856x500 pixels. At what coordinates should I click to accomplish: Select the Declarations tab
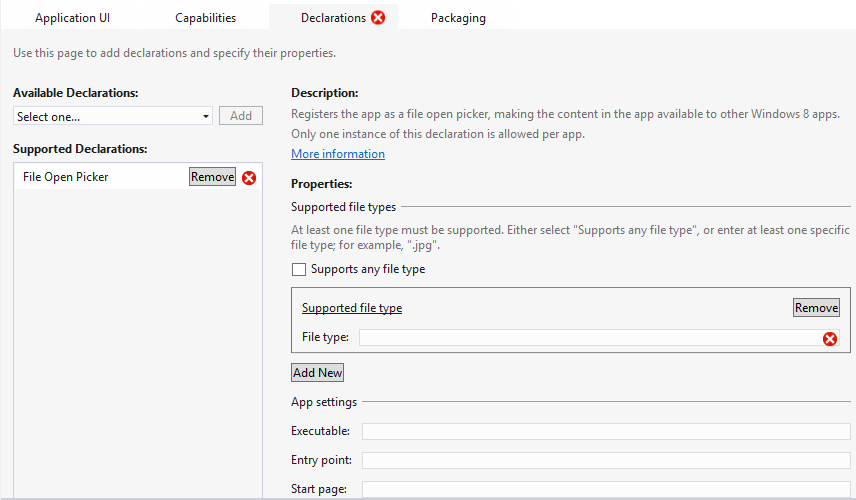point(333,18)
